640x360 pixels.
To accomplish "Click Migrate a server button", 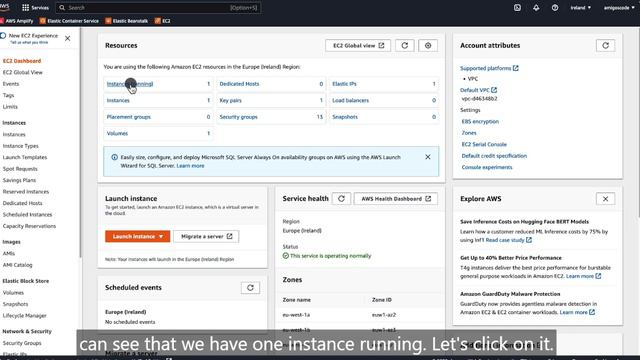I will pos(206,236).
